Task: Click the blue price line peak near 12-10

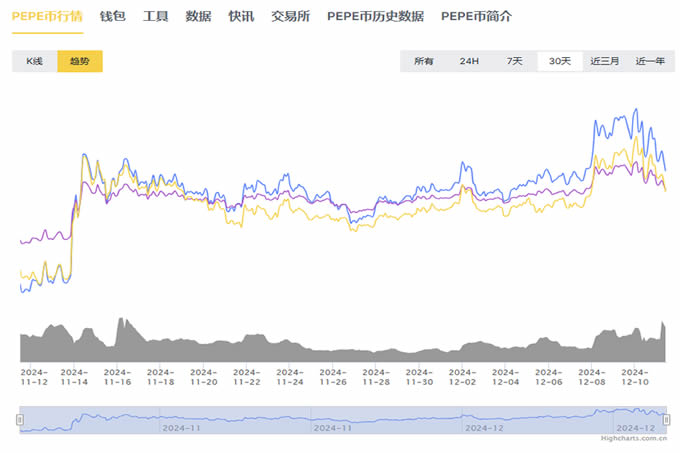Action: [636, 110]
